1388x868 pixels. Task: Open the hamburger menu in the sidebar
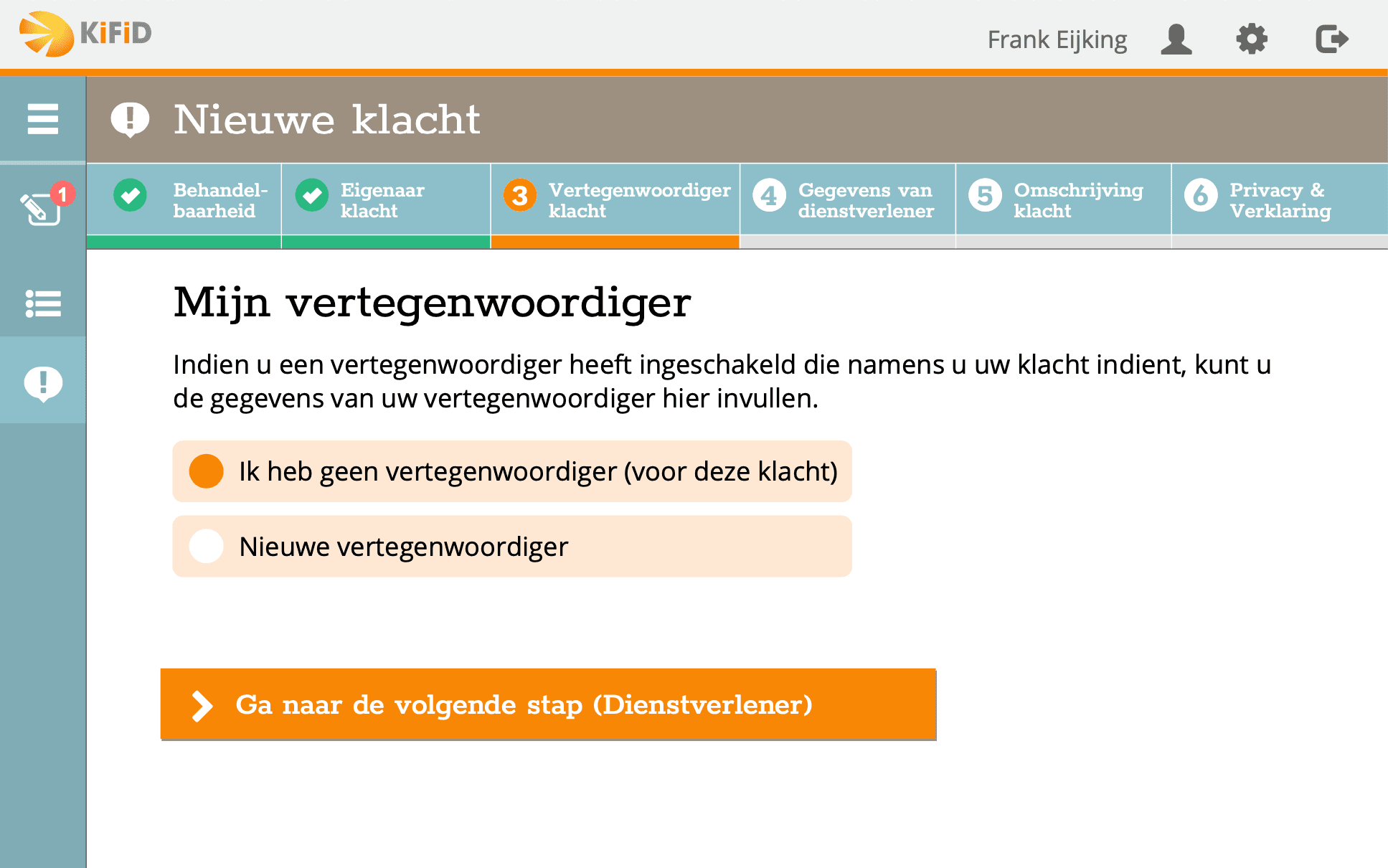(42, 119)
